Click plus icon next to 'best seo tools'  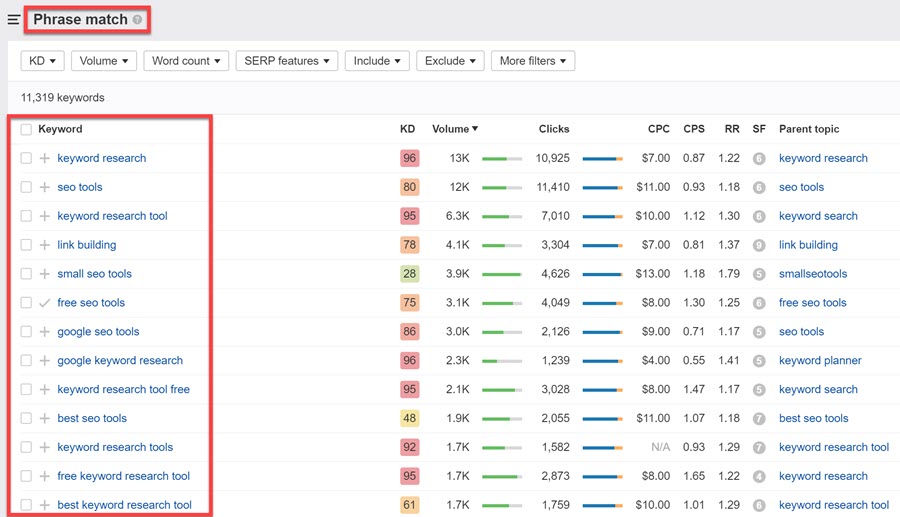pyautogui.click(x=44, y=418)
